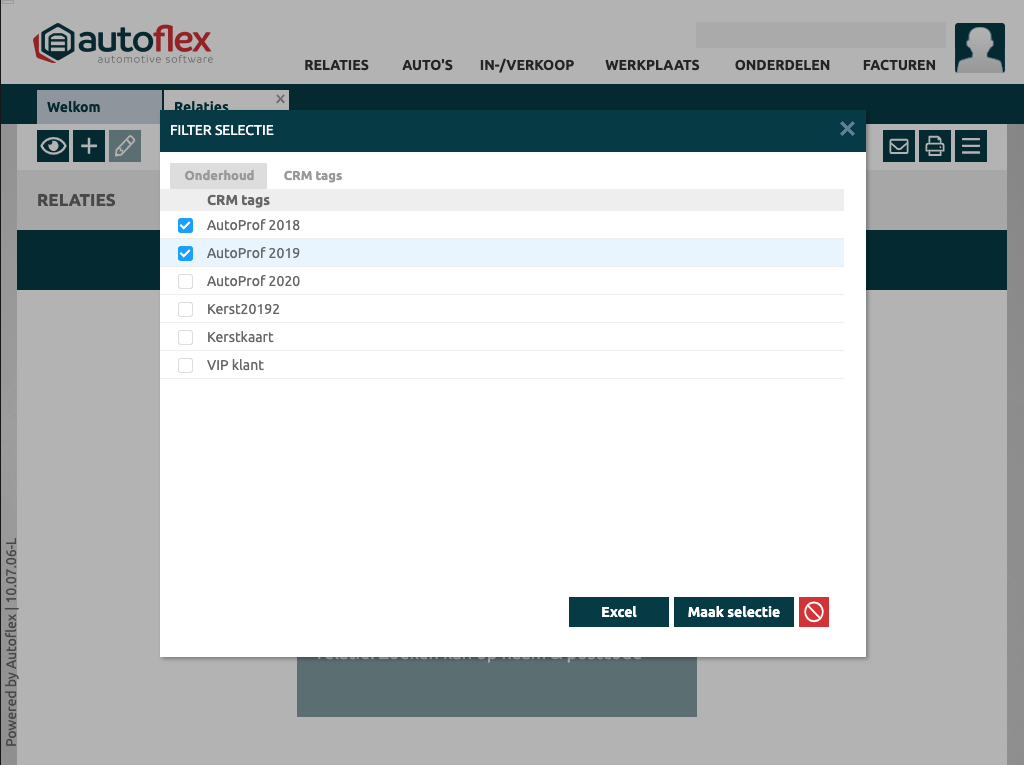Click the envelope email icon

coord(899,146)
